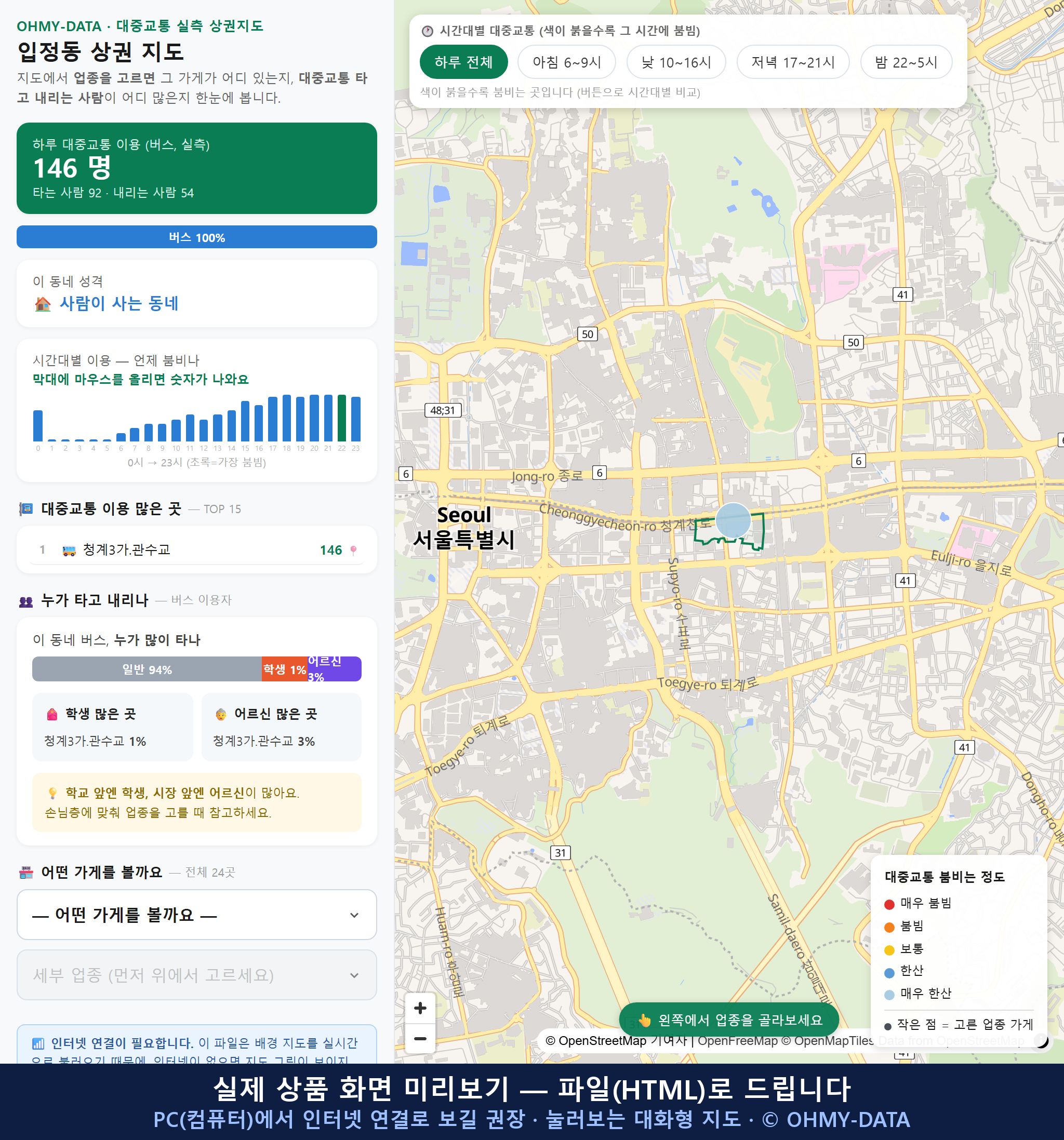Screen dimensions: 1064x1140
Task: Click the 일반 94% segment bar
Action: point(147,669)
